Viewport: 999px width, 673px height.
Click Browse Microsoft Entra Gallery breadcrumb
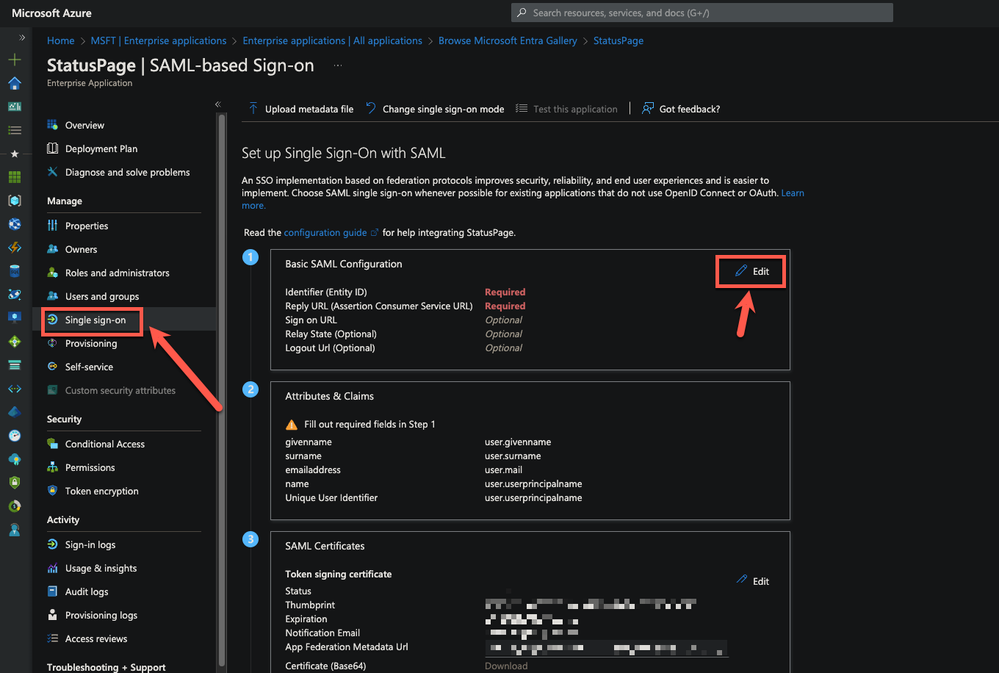[507, 41]
